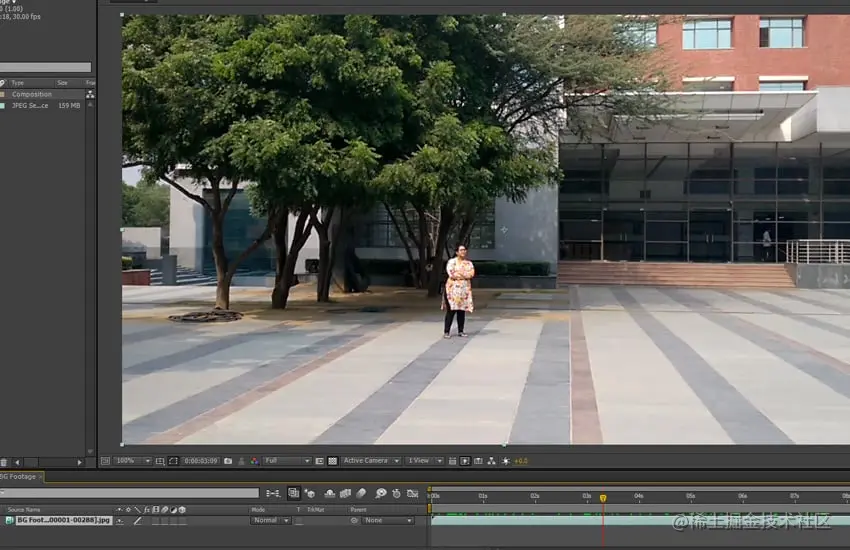
Task: Open Timeline button in viewer footer
Action: pos(478,461)
